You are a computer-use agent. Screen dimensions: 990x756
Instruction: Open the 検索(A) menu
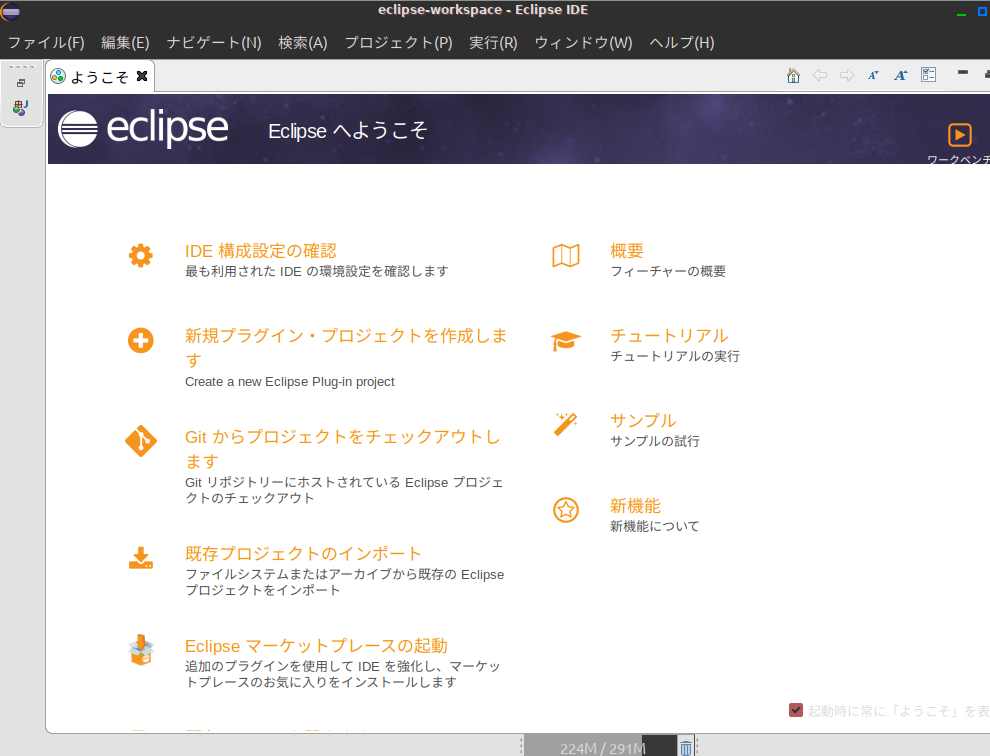coord(303,42)
